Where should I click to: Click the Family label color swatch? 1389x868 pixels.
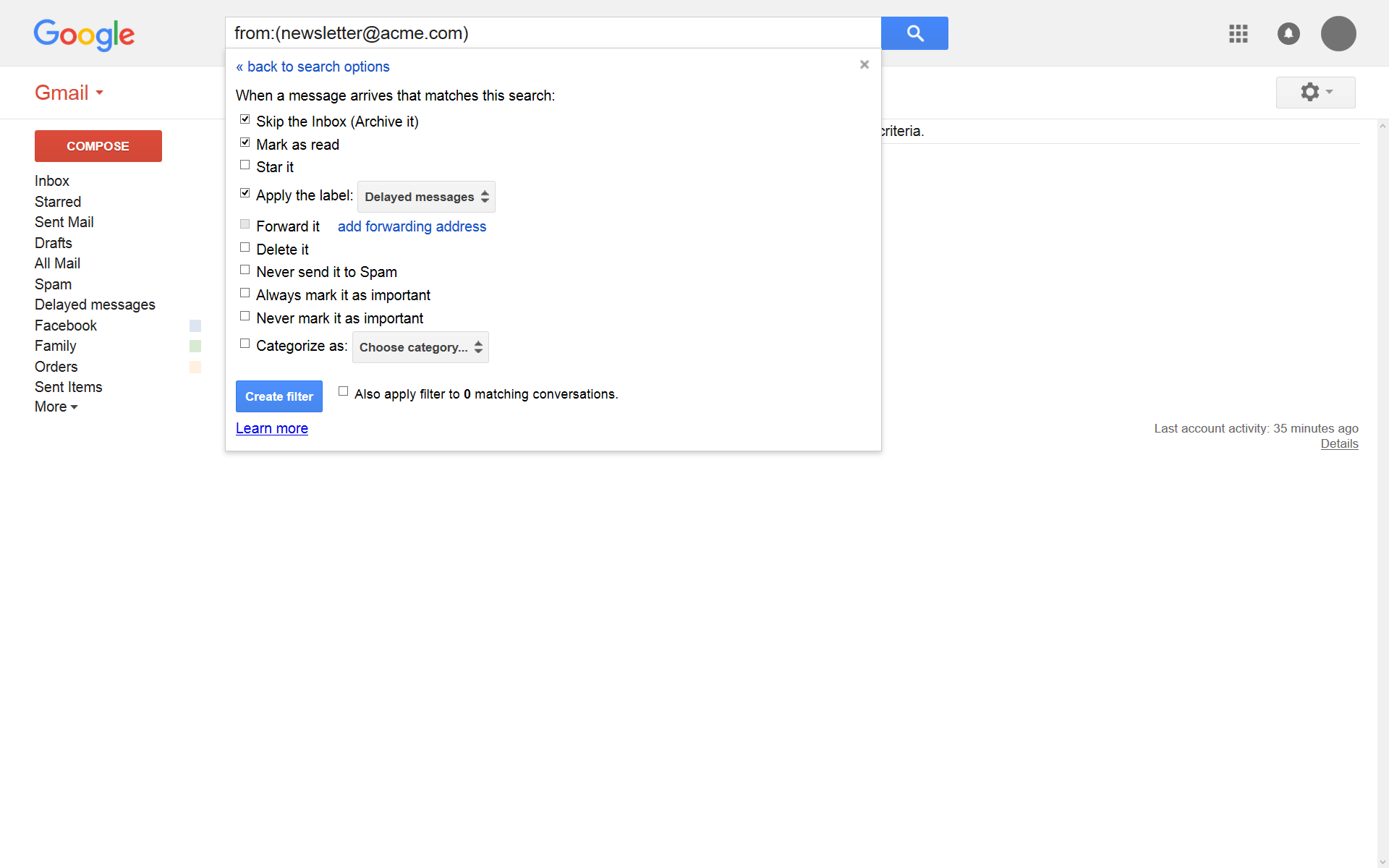[x=195, y=346]
